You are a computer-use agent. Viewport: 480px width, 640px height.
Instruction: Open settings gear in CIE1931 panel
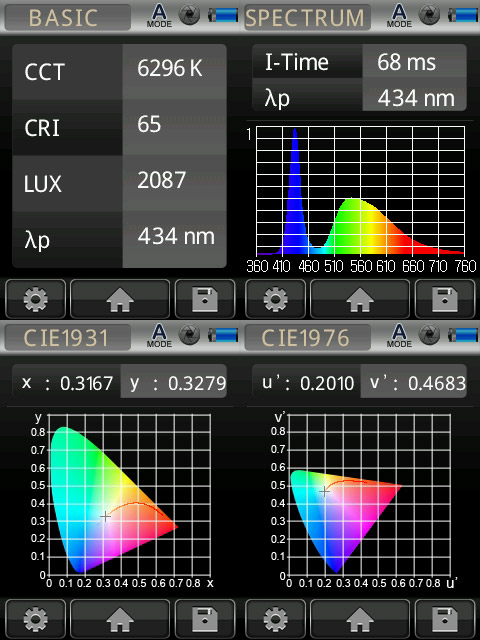point(36,619)
